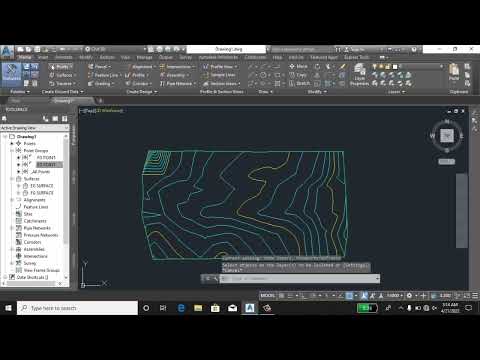Select Corridors node in Prospector tree

pyautogui.click(x=33, y=242)
